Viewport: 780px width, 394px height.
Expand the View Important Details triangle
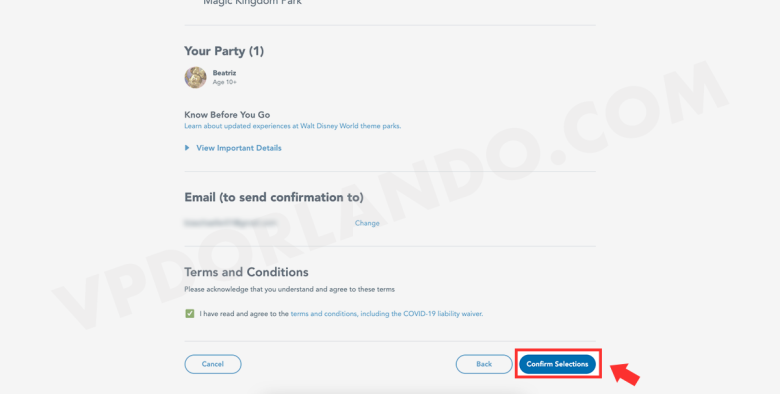tap(187, 148)
